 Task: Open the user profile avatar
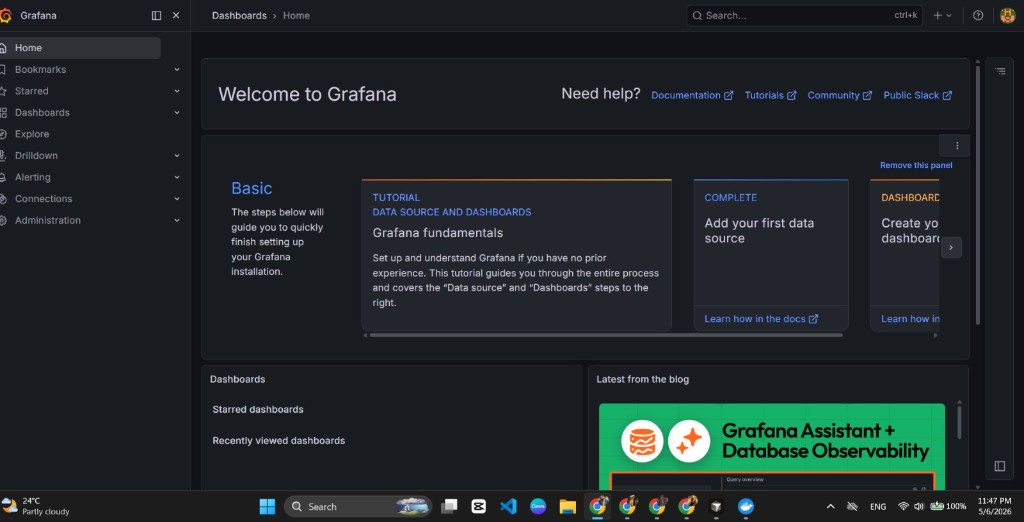pyautogui.click(x=1007, y=16)
